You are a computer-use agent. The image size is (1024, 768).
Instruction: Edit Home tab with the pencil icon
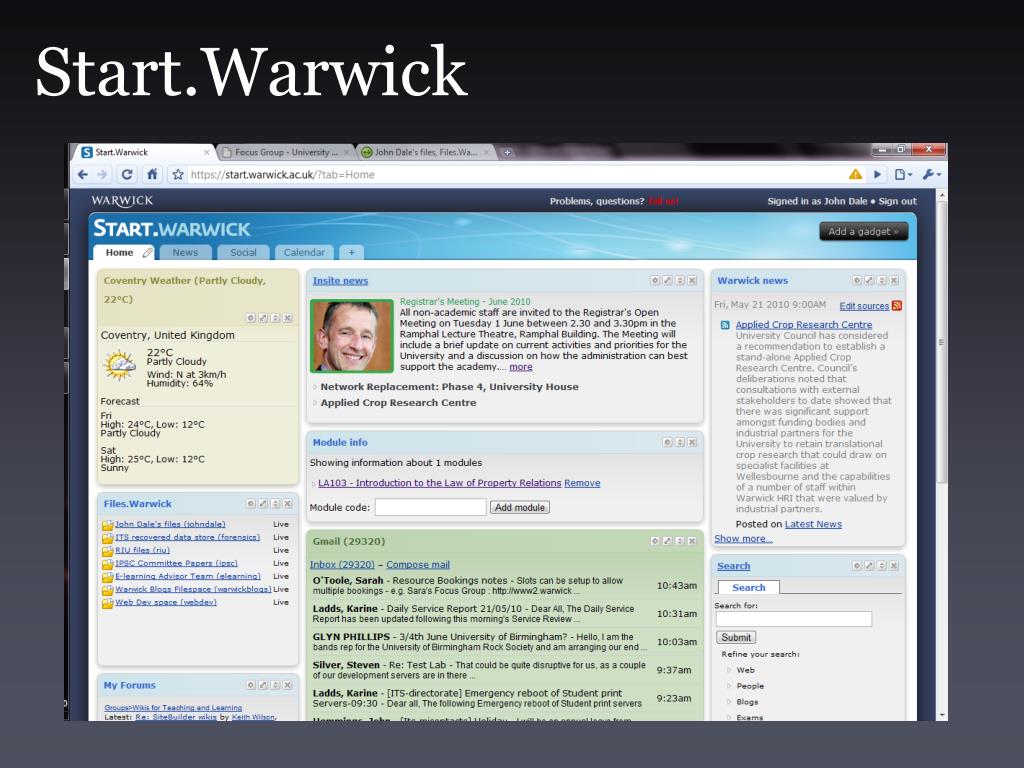pyautogui.click(x=148, y=253)
